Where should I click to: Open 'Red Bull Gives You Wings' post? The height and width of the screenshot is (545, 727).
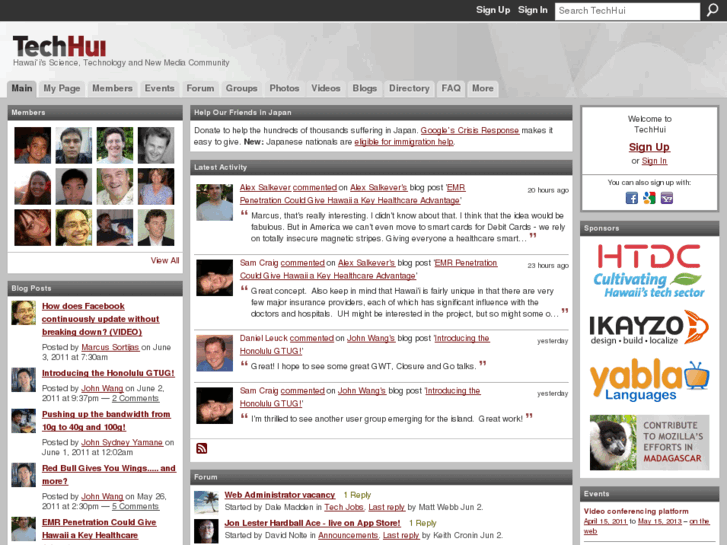(x=109, y=474)
